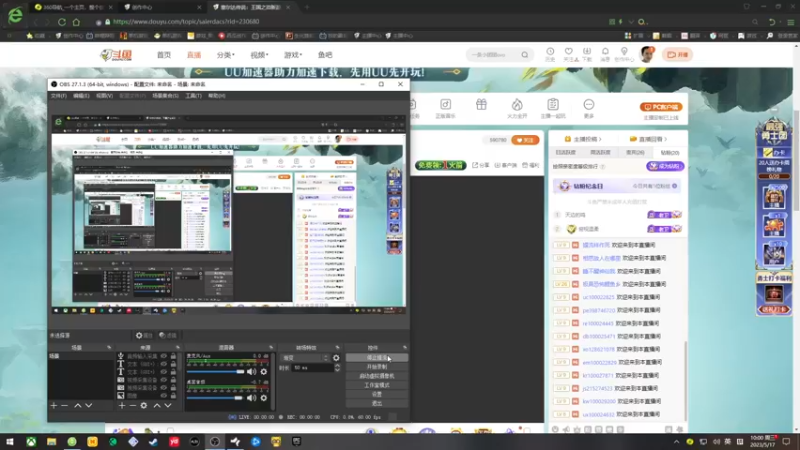Image resolution: width=800 pixels, height=450 pixels.
Task: Click 停止推流 button in OBS controls
Action: (x=377, y=358)
